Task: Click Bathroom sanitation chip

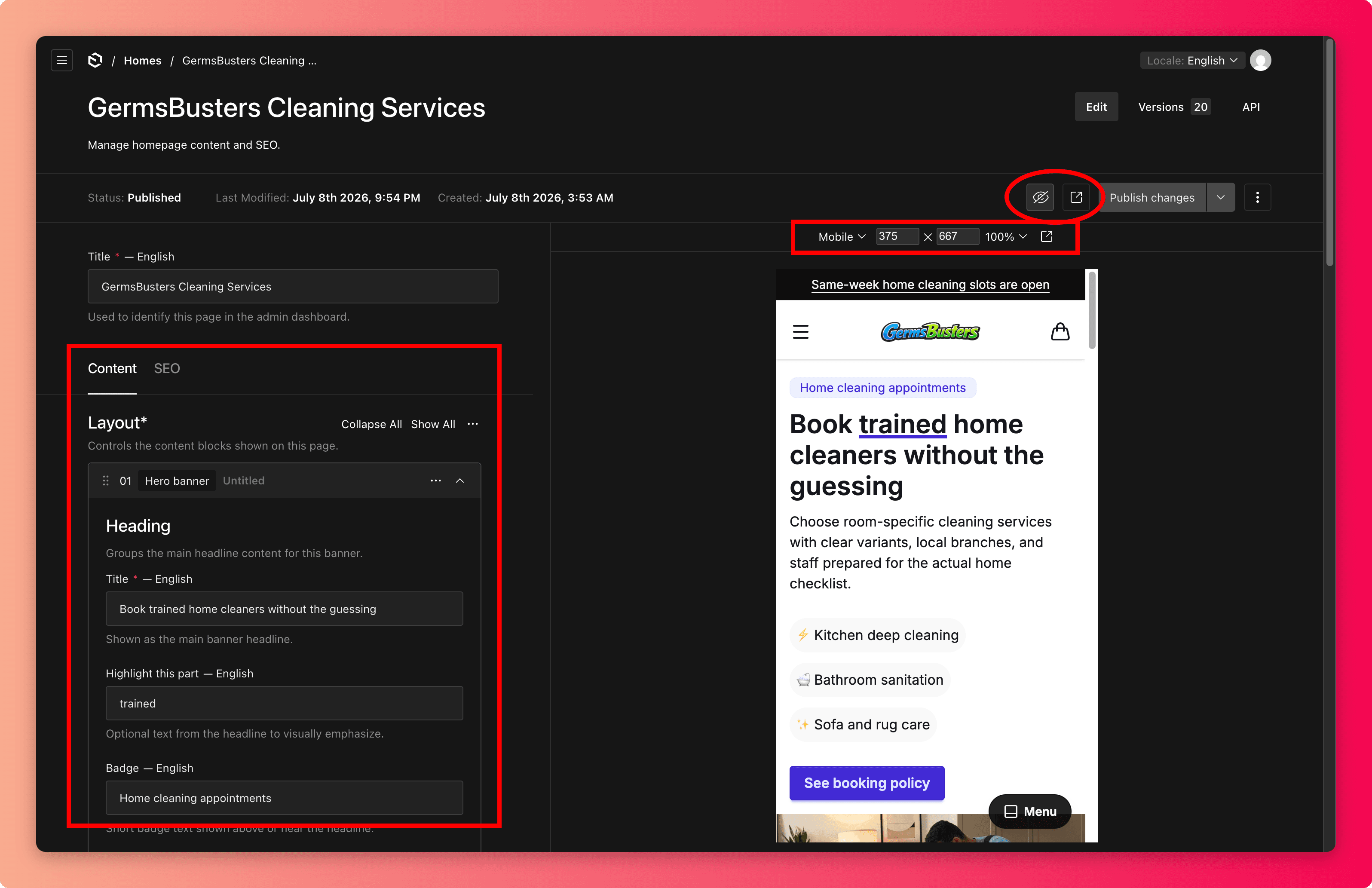Action: coord(870,680)
